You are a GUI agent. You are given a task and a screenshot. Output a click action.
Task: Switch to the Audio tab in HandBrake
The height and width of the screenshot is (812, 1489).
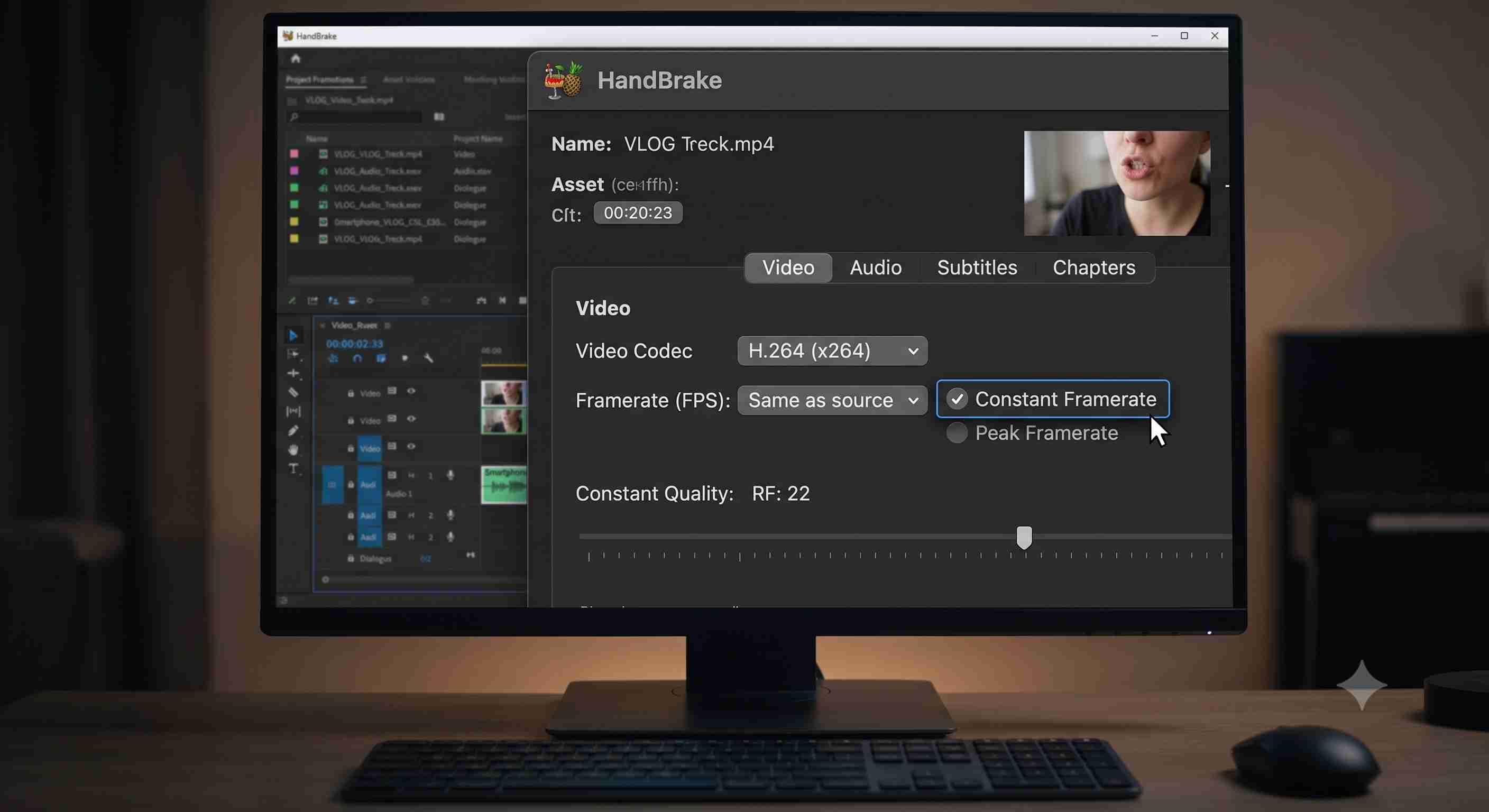[876, 267]
